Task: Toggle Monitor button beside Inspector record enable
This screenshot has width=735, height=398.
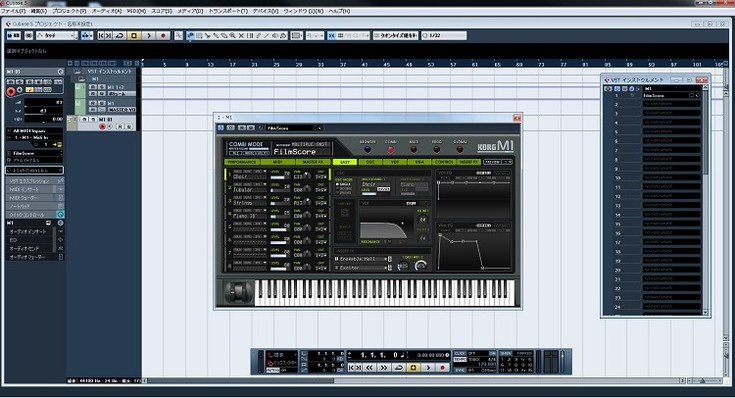Action: point(20,90)
